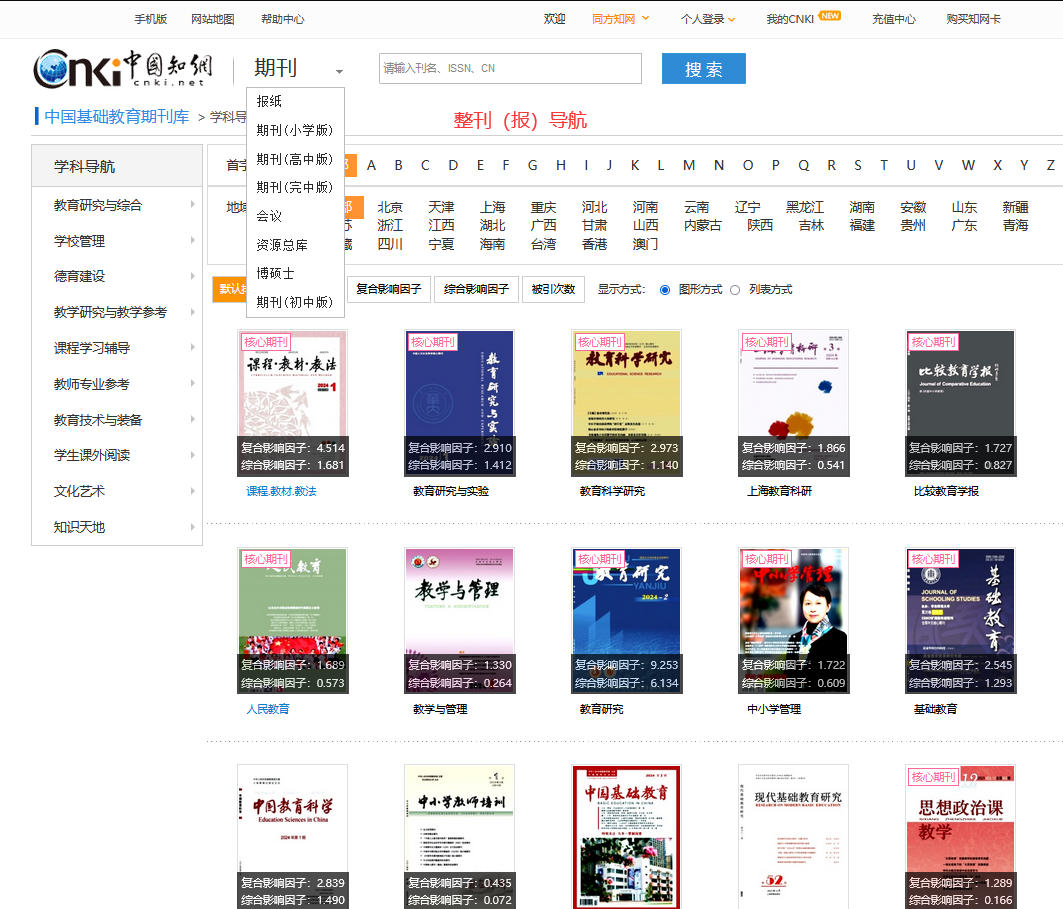Expand 课程学习辅导 category
Viewport: 1063px width, 909px height.
[x=117, y=348]
